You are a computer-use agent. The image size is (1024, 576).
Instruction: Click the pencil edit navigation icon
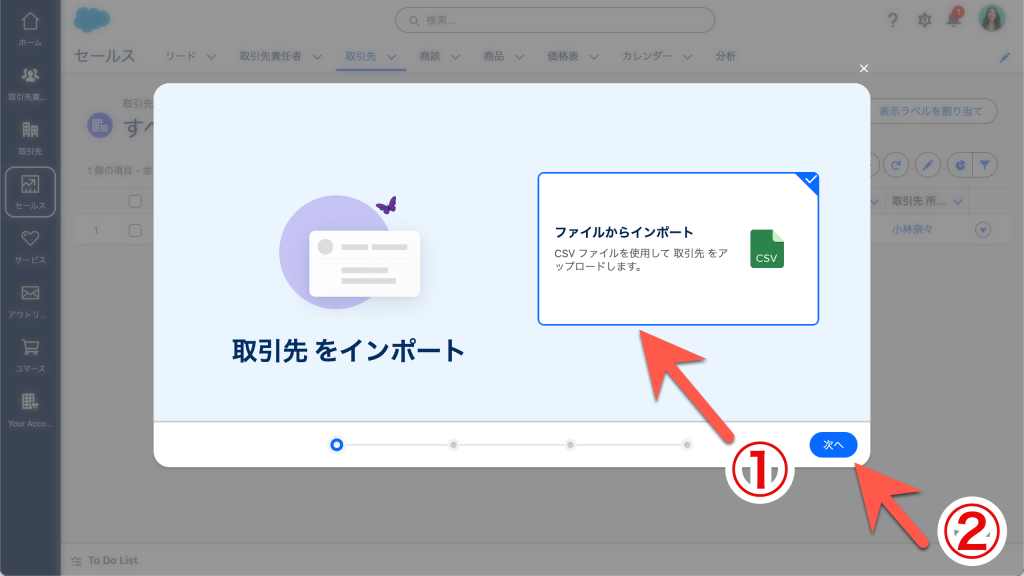pos(1004,57)
